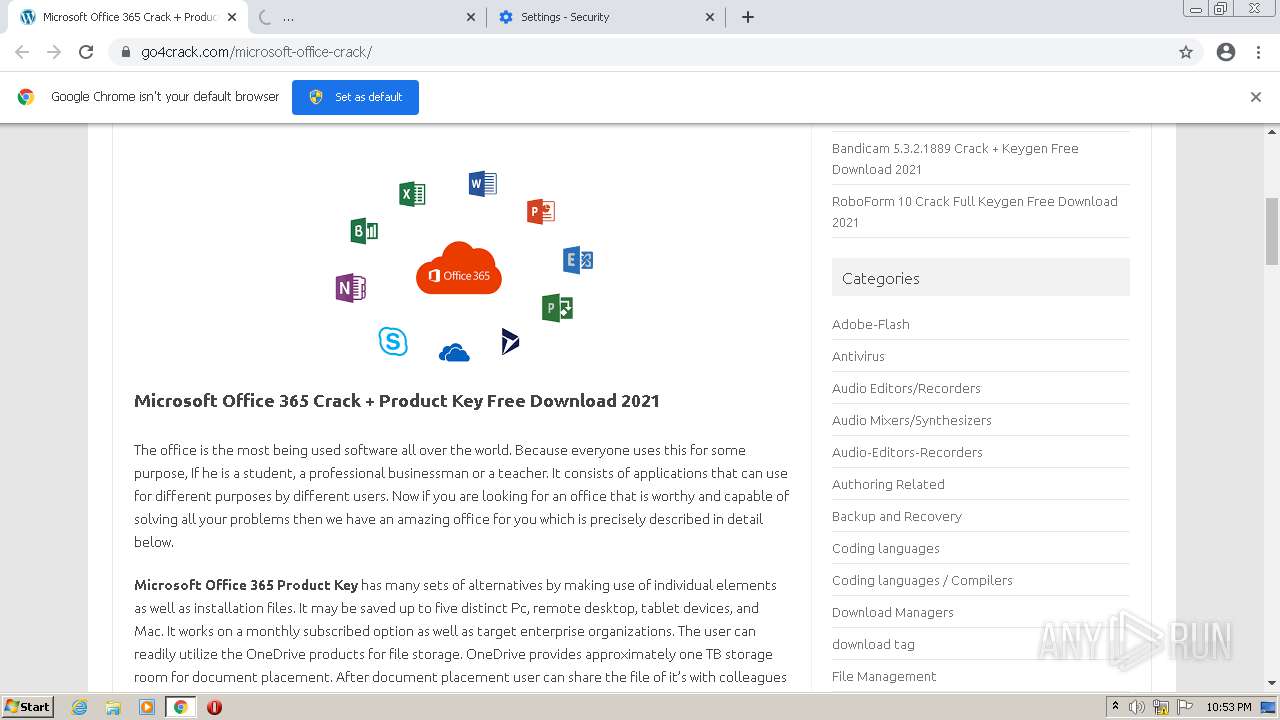Close the loading second tab
This screenshot has width=1280, height=720.
point(471,17)
